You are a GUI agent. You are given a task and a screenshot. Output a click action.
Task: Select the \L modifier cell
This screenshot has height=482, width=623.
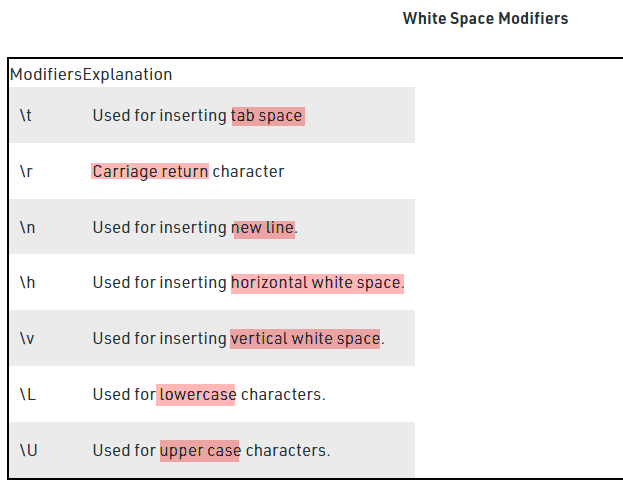27,394
